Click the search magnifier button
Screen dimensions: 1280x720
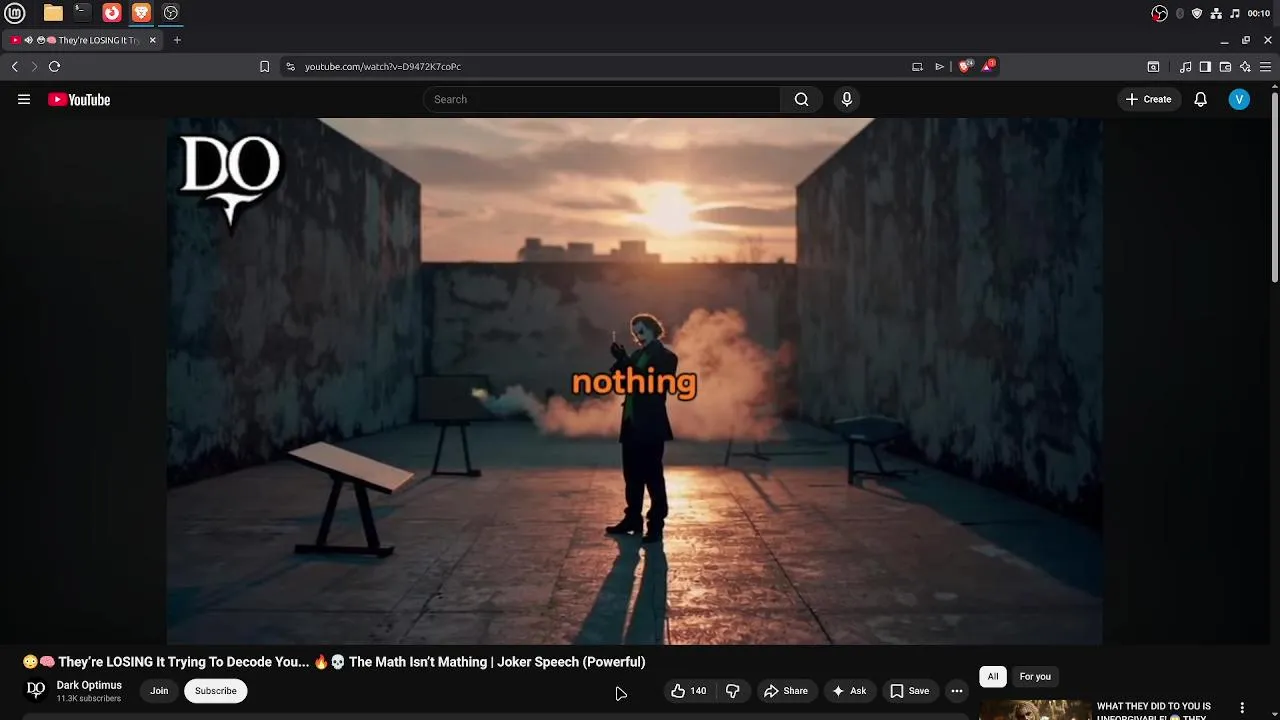point(801,99)
